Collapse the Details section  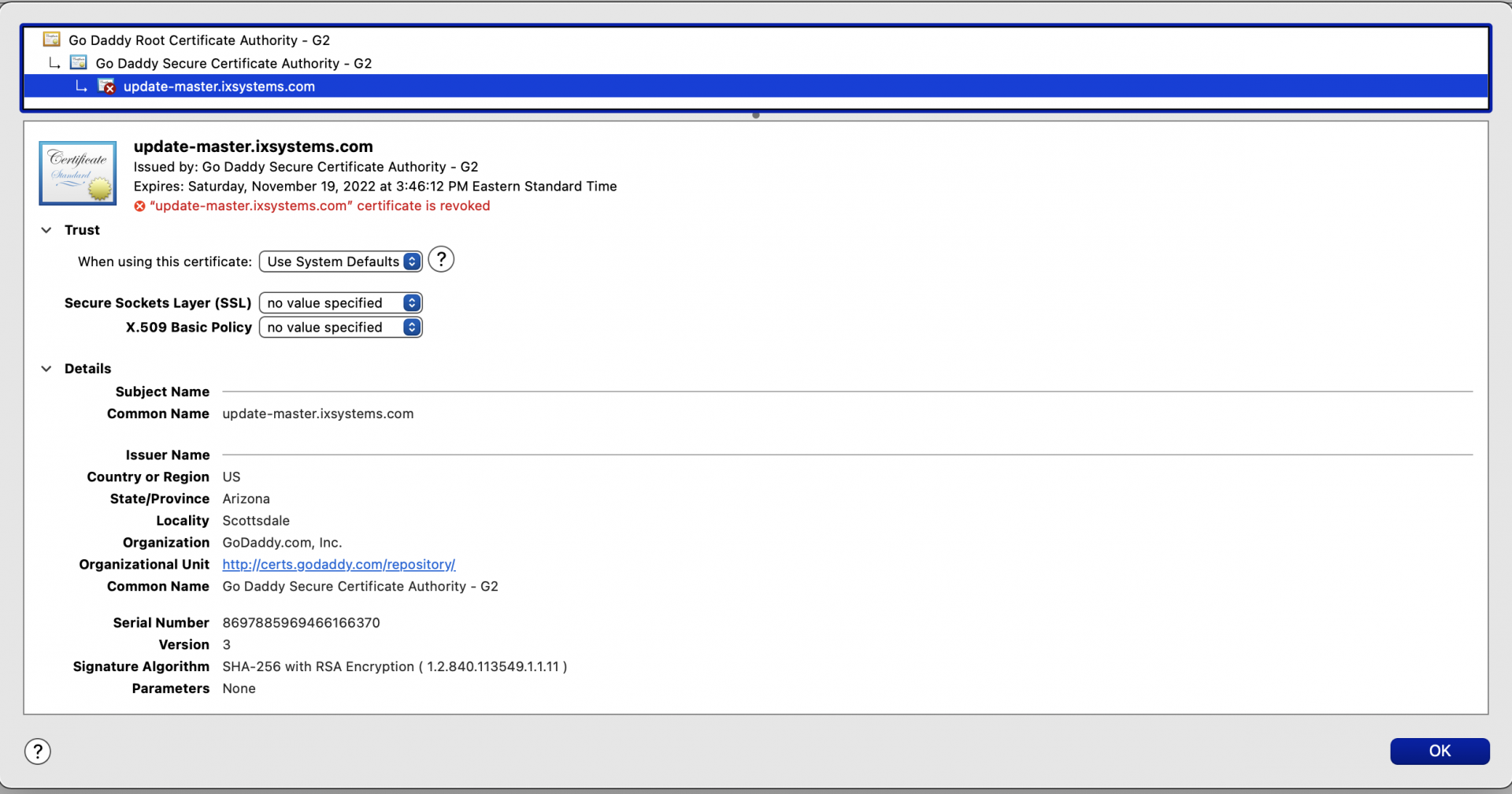pyautogui.click(x=46, y=369)
